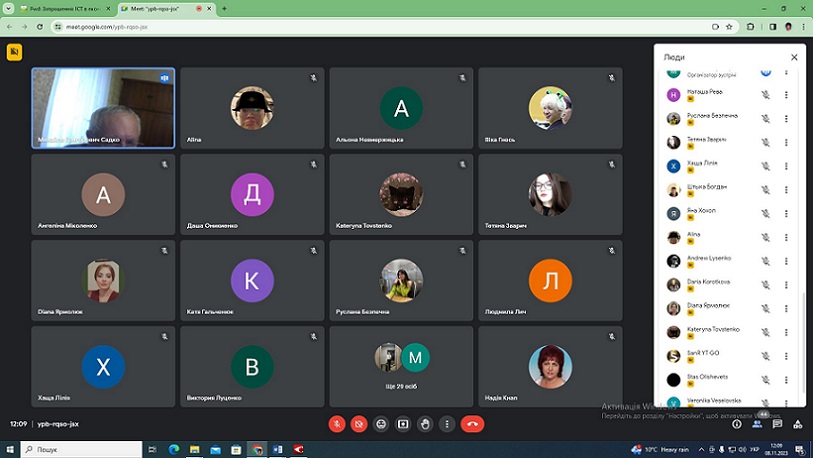Start presenting your screen

point(403,424)
